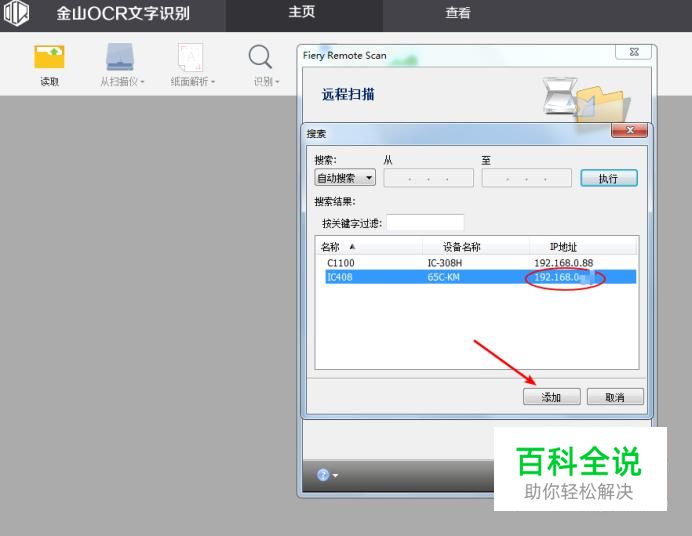Click the 识别 magnifier icon
Viewport: 692px width, 536px height.
click(x=260, y=56)
